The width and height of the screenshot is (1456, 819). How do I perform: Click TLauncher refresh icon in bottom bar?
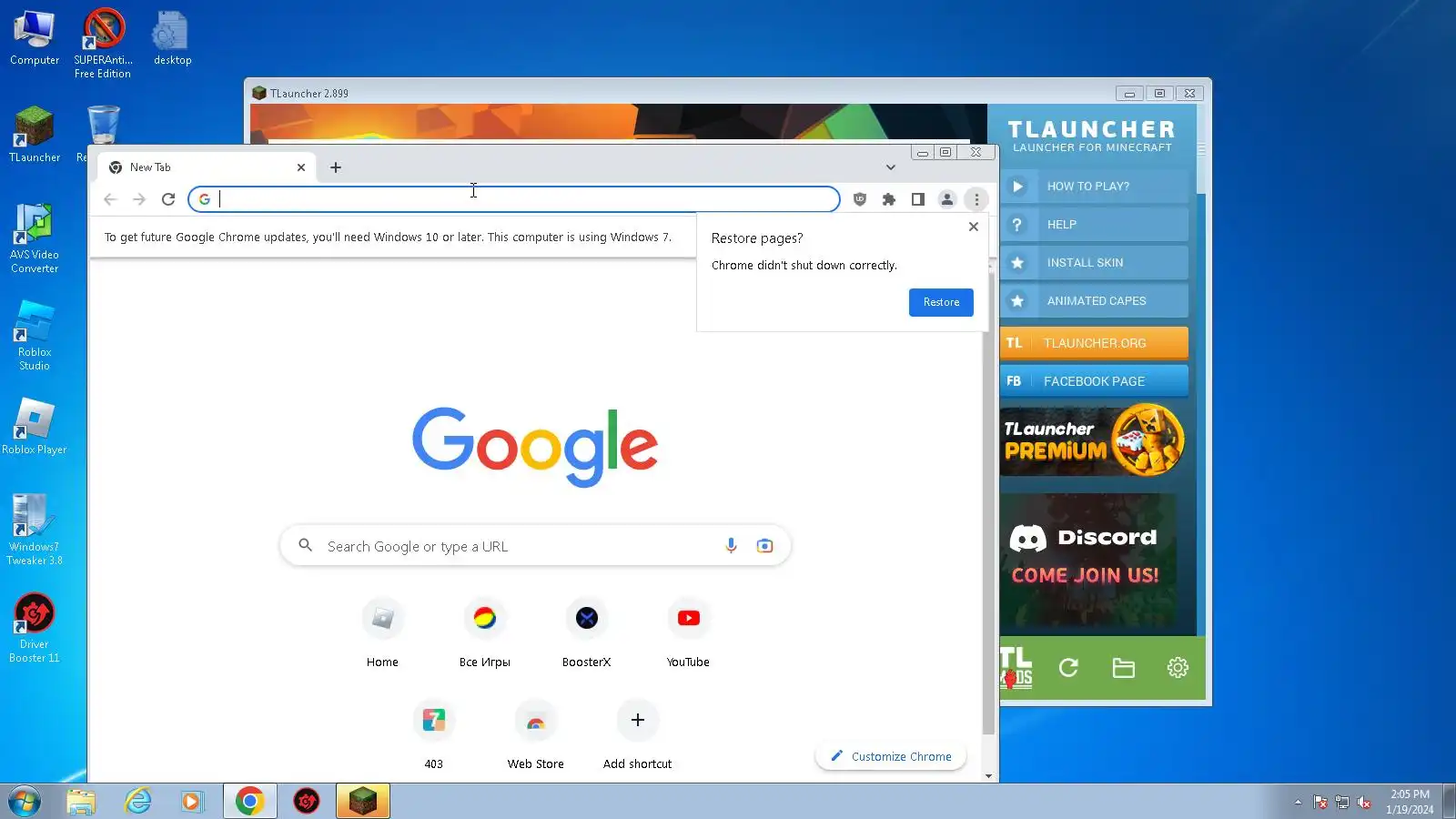coord(1068,668)
